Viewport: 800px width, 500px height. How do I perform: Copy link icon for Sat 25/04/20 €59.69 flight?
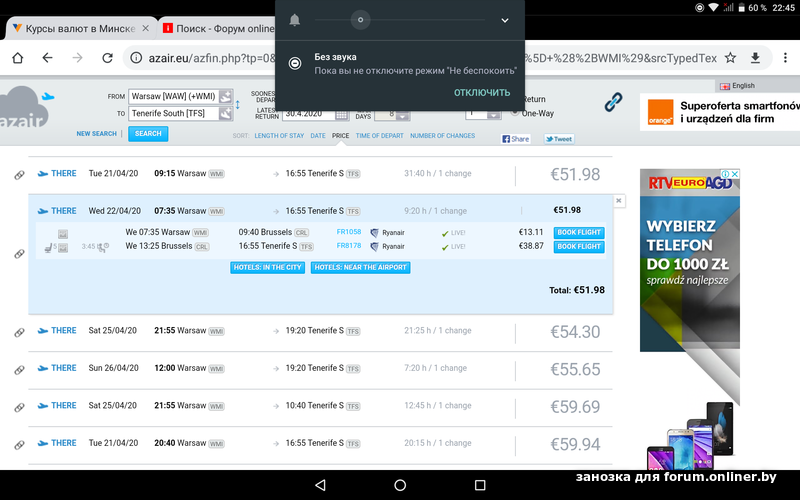[x=19, y=407]
